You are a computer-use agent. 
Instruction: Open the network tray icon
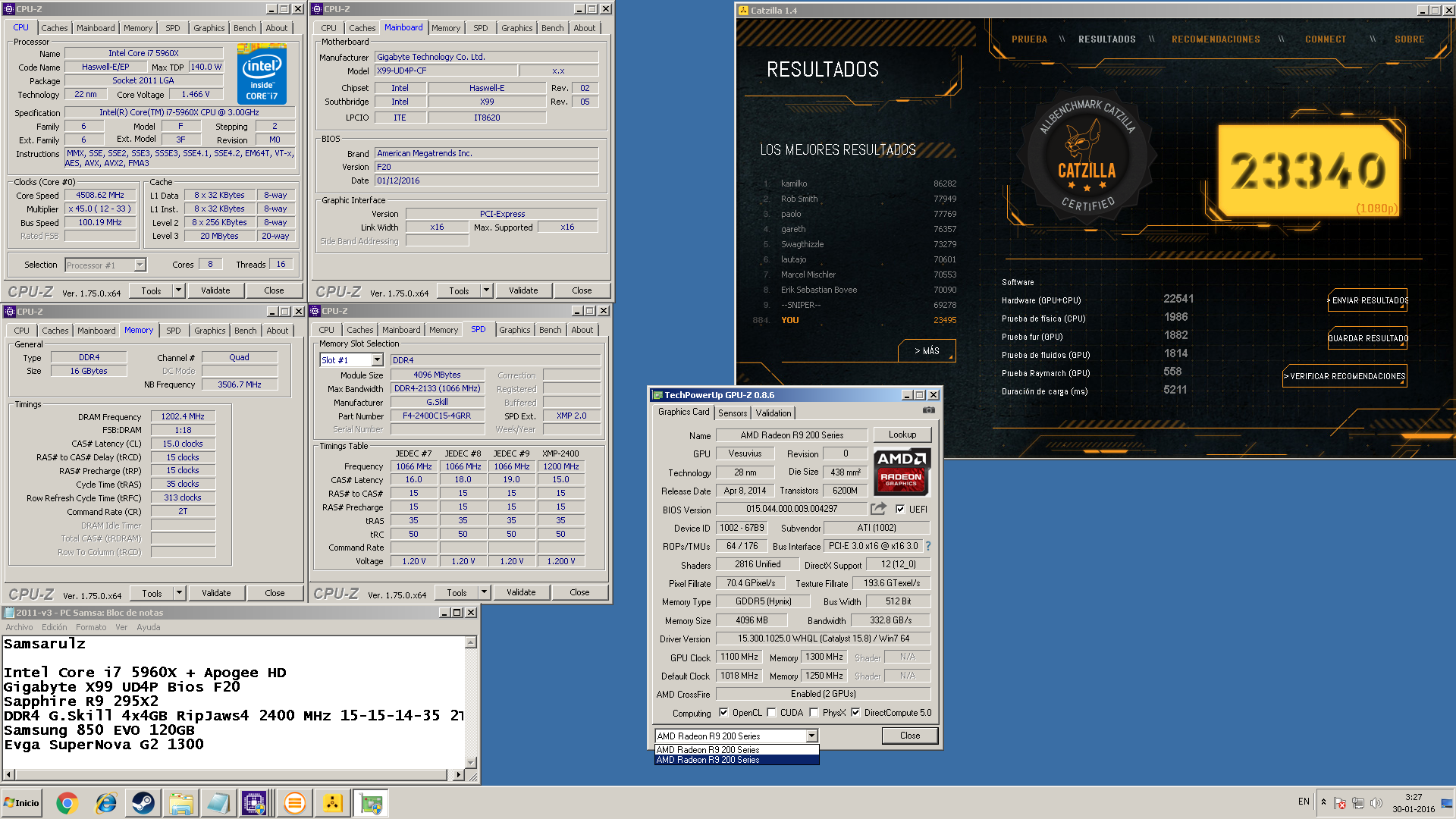(x=1358, y=803)
